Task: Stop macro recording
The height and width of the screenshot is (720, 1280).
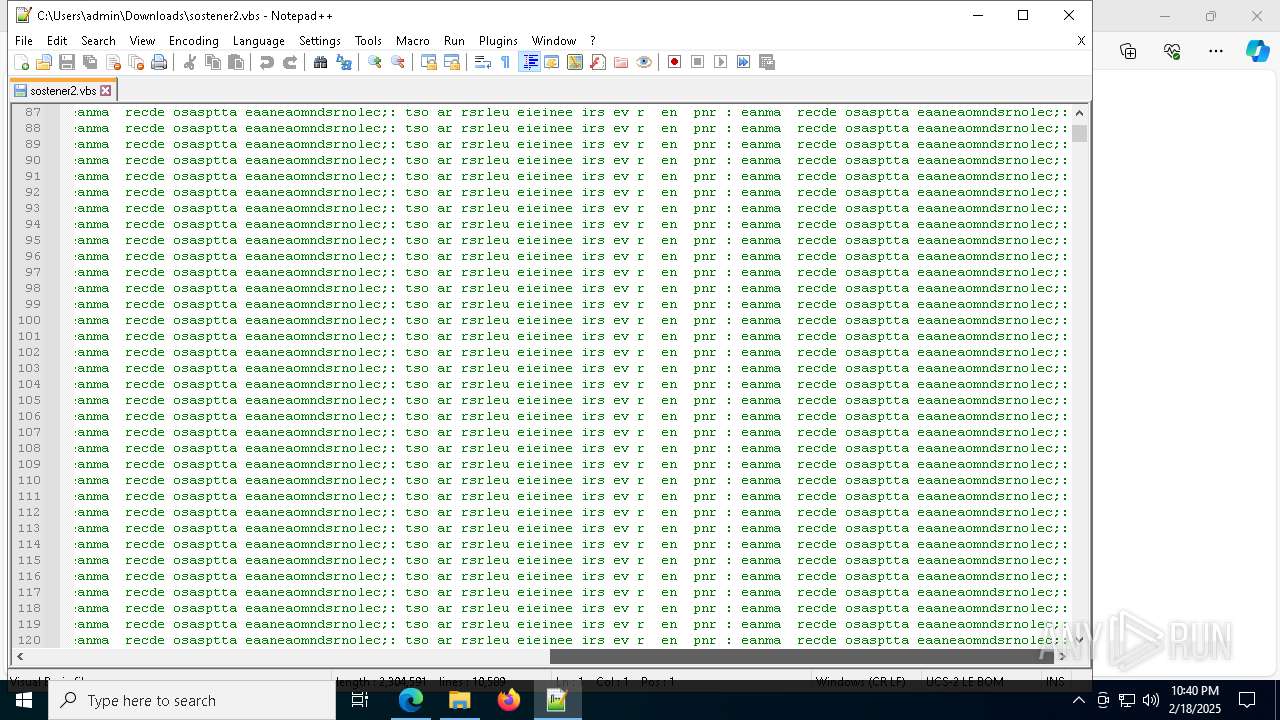Action: (x=698, y=62)
